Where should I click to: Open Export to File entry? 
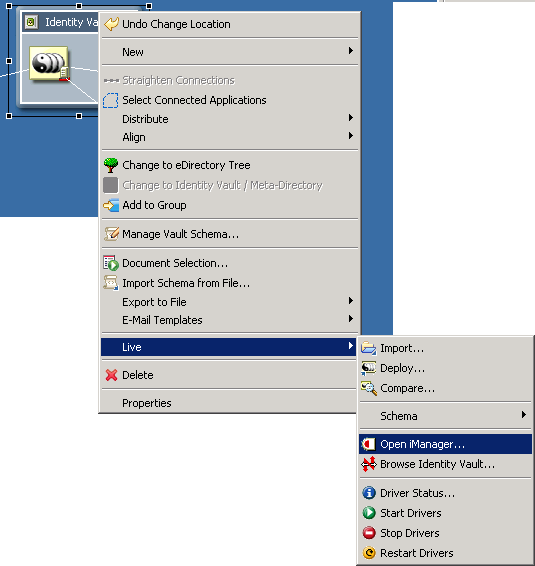pyautogui.click(x=230, y=302)
